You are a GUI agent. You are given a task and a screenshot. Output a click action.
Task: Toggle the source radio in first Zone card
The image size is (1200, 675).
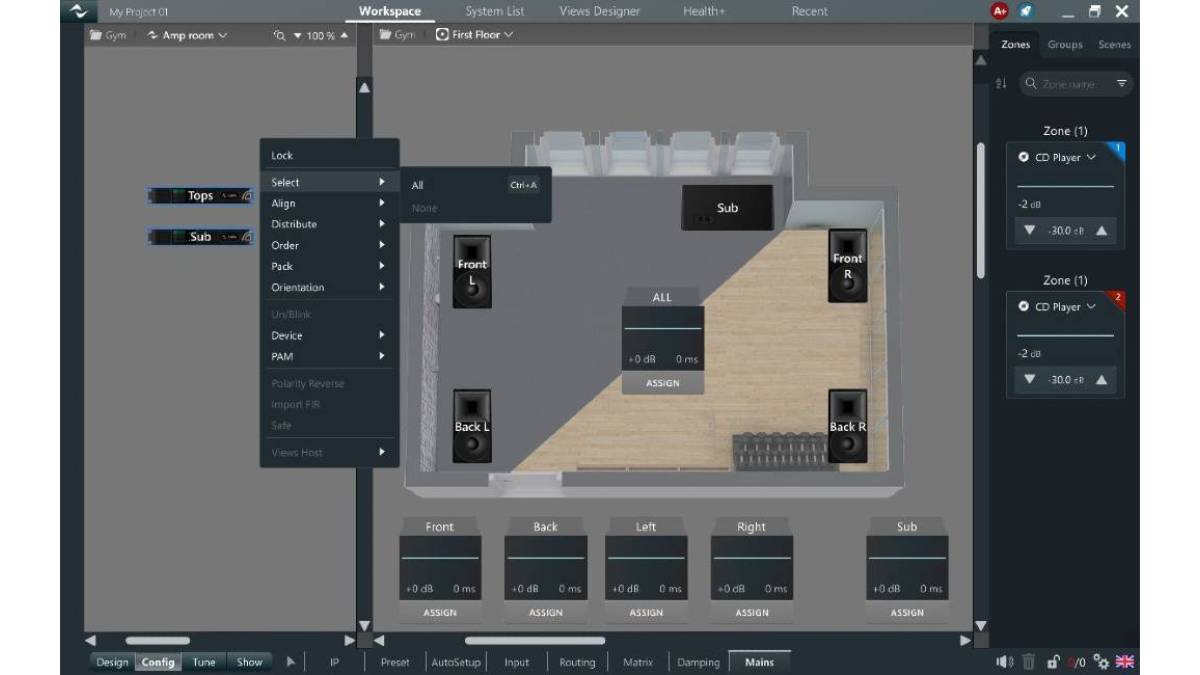click(x=1024, y=157)
